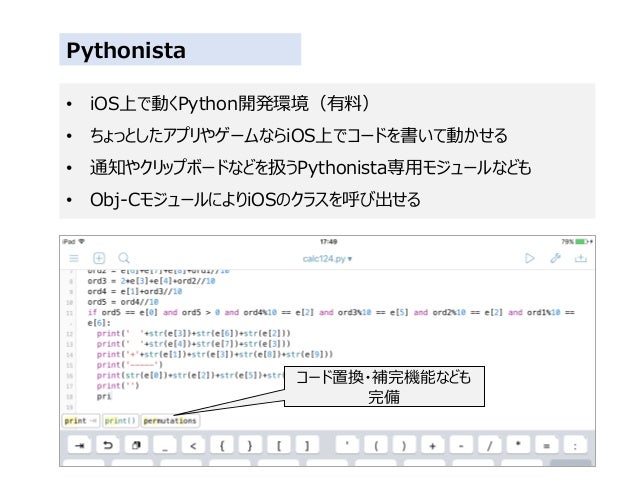Open the console tray icon
The height and width of the screenshot is (479, 638).
pos(581,258)
